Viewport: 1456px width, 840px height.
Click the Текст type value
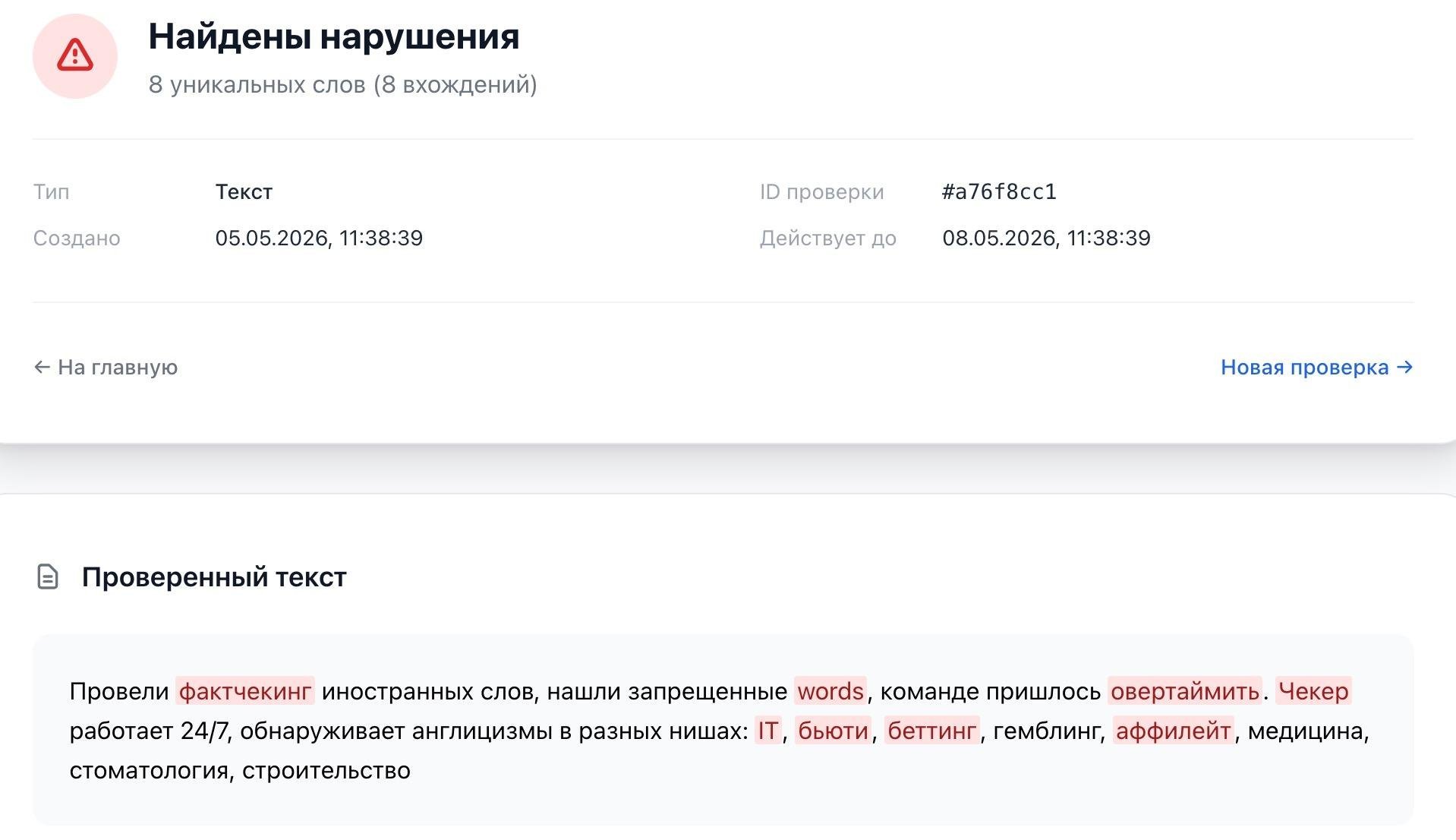244,191
